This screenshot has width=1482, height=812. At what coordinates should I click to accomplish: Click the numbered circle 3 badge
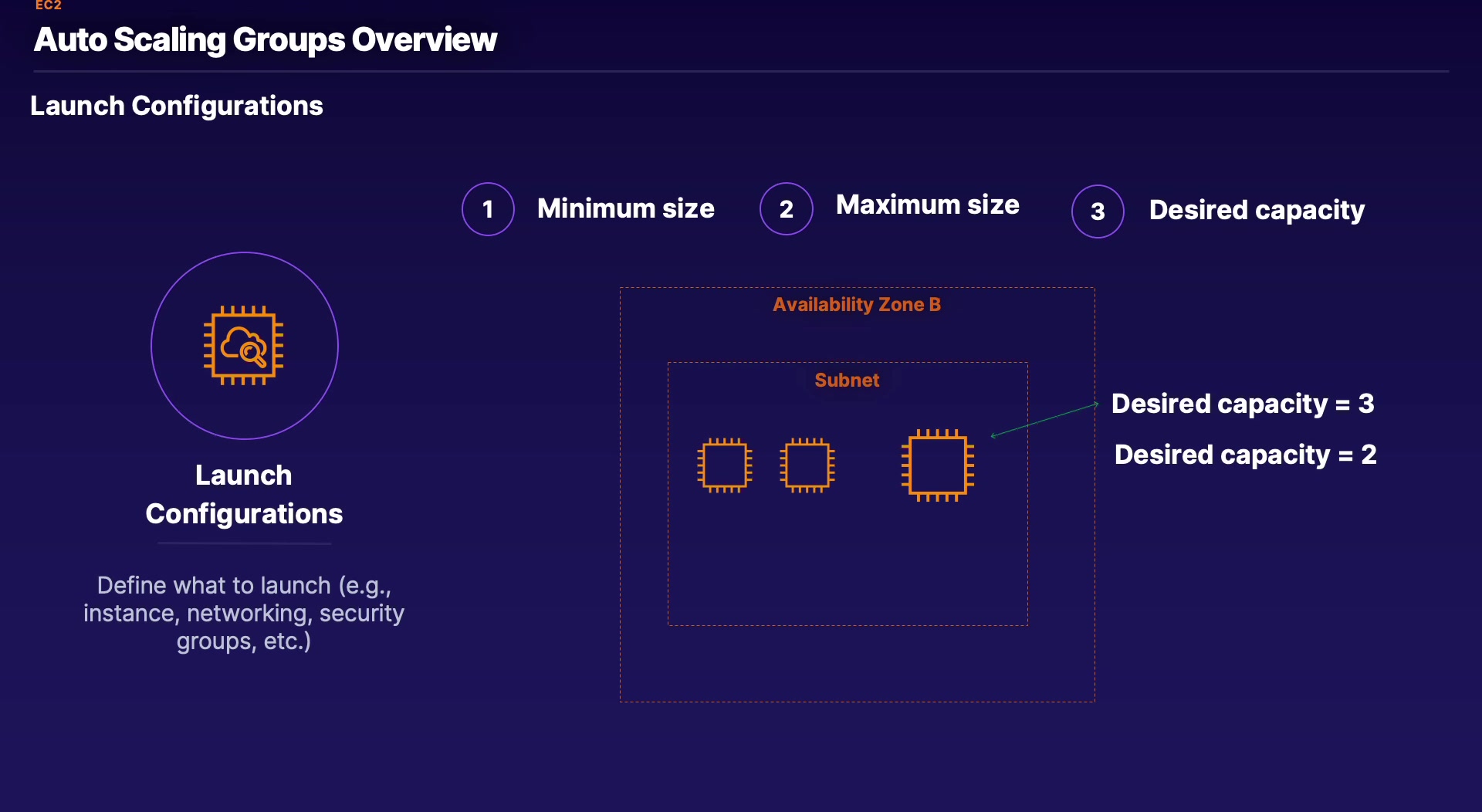(1097, 211)
